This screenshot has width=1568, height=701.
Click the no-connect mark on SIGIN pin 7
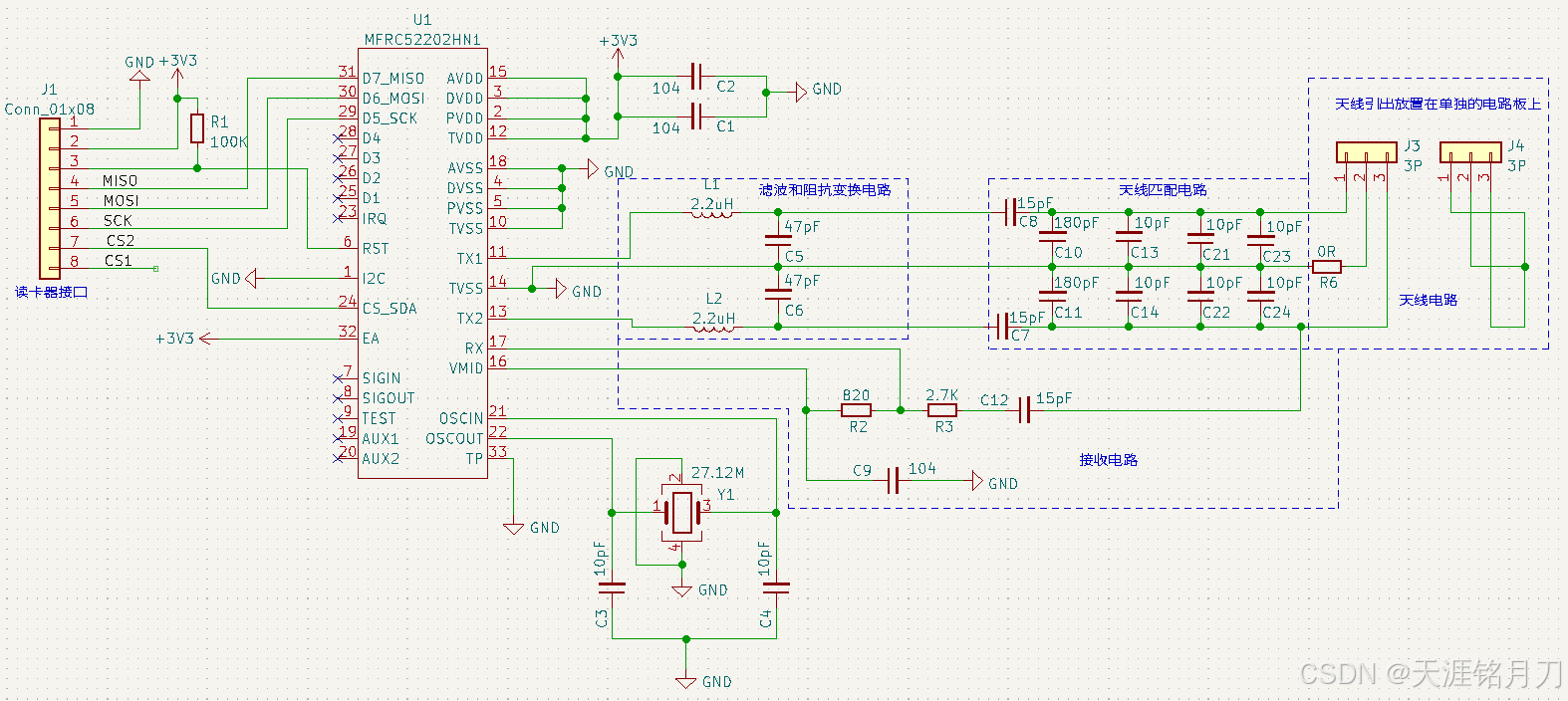coord(338,378)
